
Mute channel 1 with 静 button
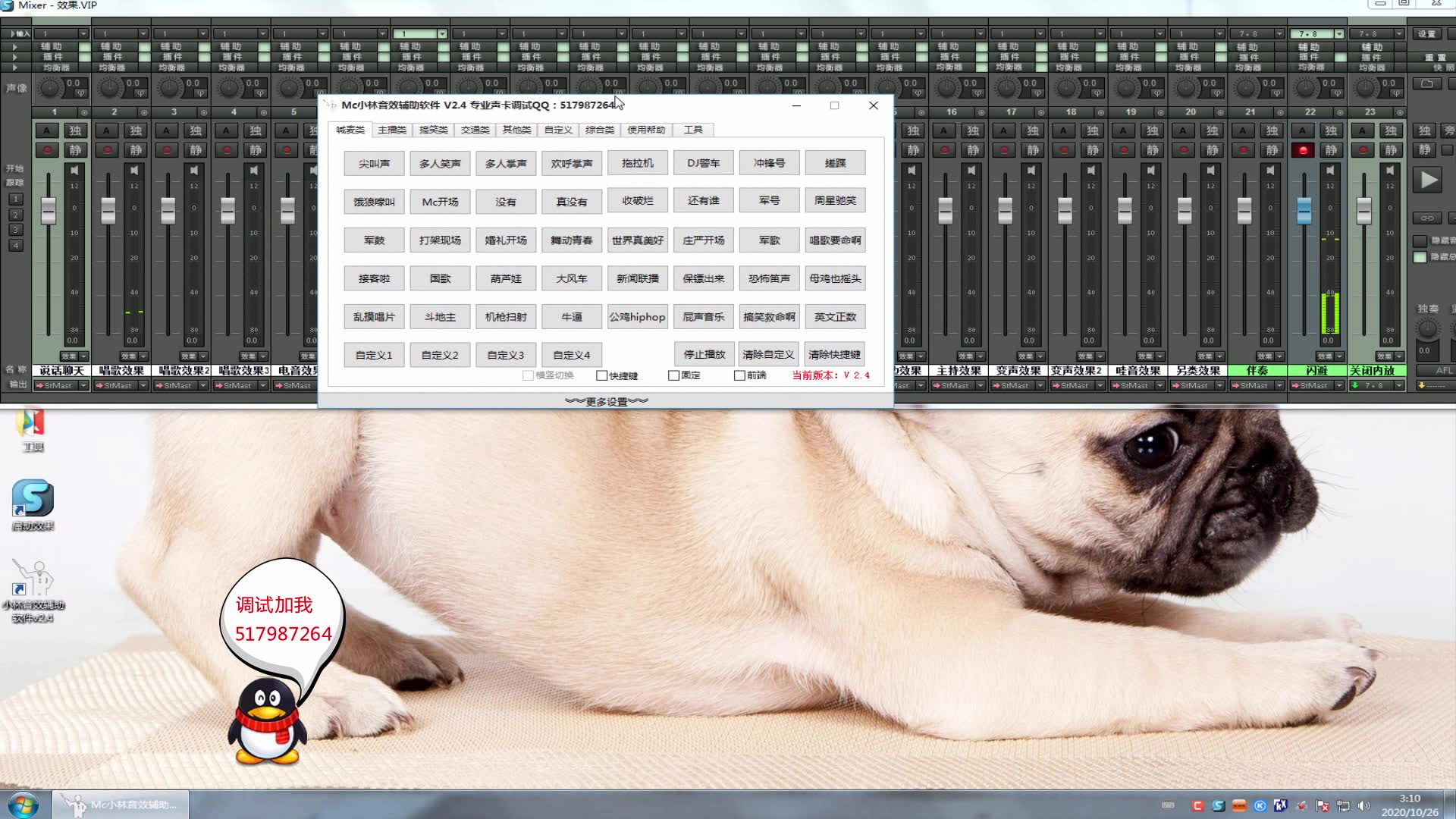[x=75, y=150]
